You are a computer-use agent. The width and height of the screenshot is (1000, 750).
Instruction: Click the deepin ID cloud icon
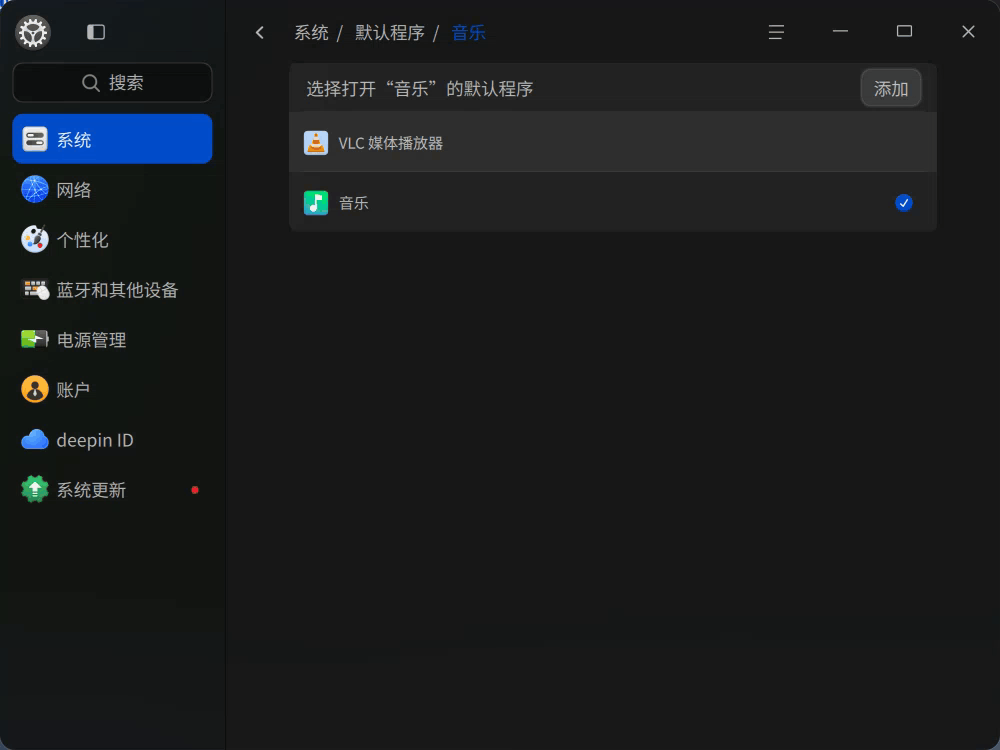(x=34, y=439)
